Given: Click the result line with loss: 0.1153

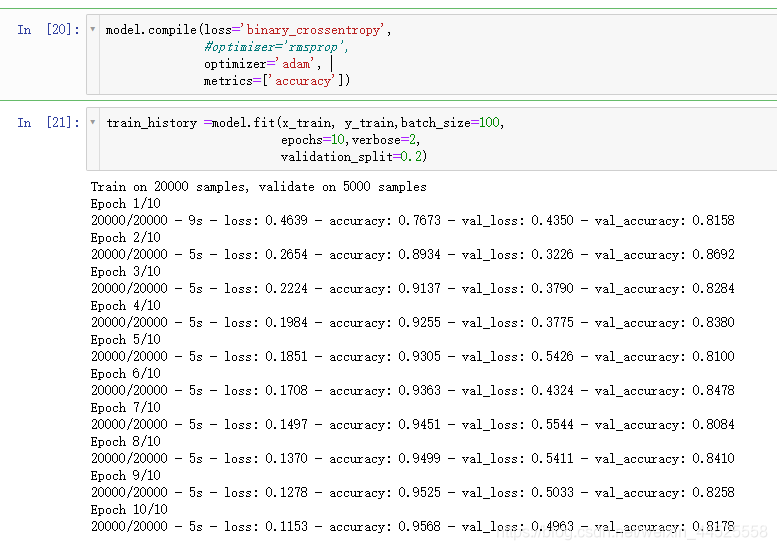Looking at the screenshot, I should (x=412, y=526).
